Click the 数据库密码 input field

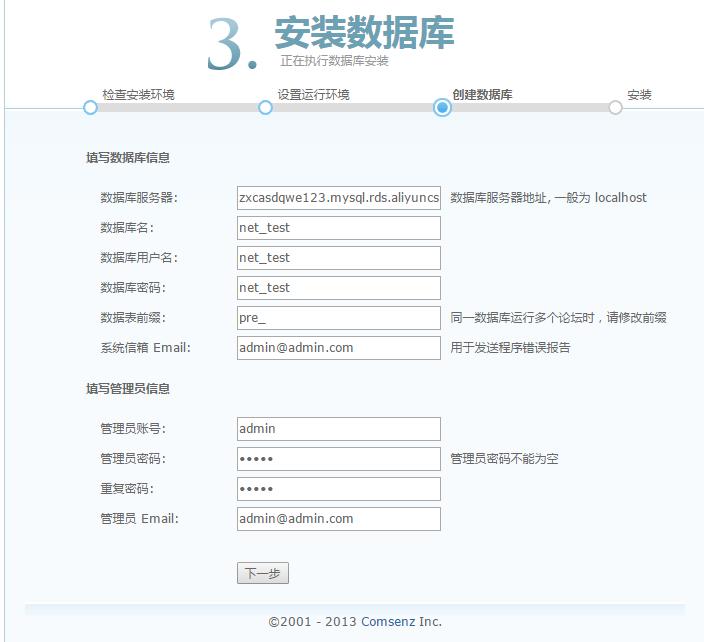[338, 288]
